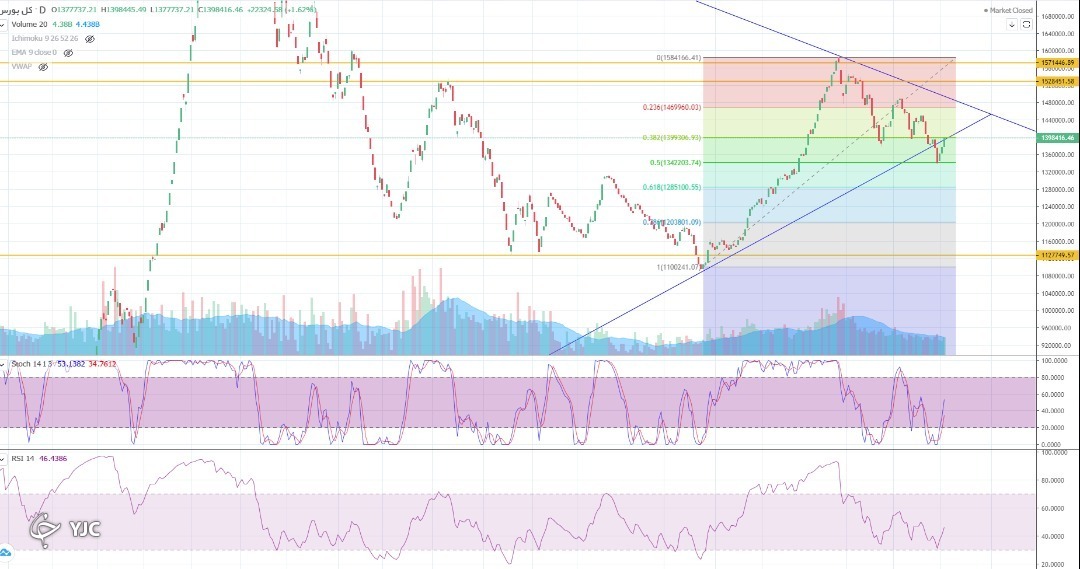Select the RSI 14 indicator label
Viewport: 1080px width, 569px height.
22,458
